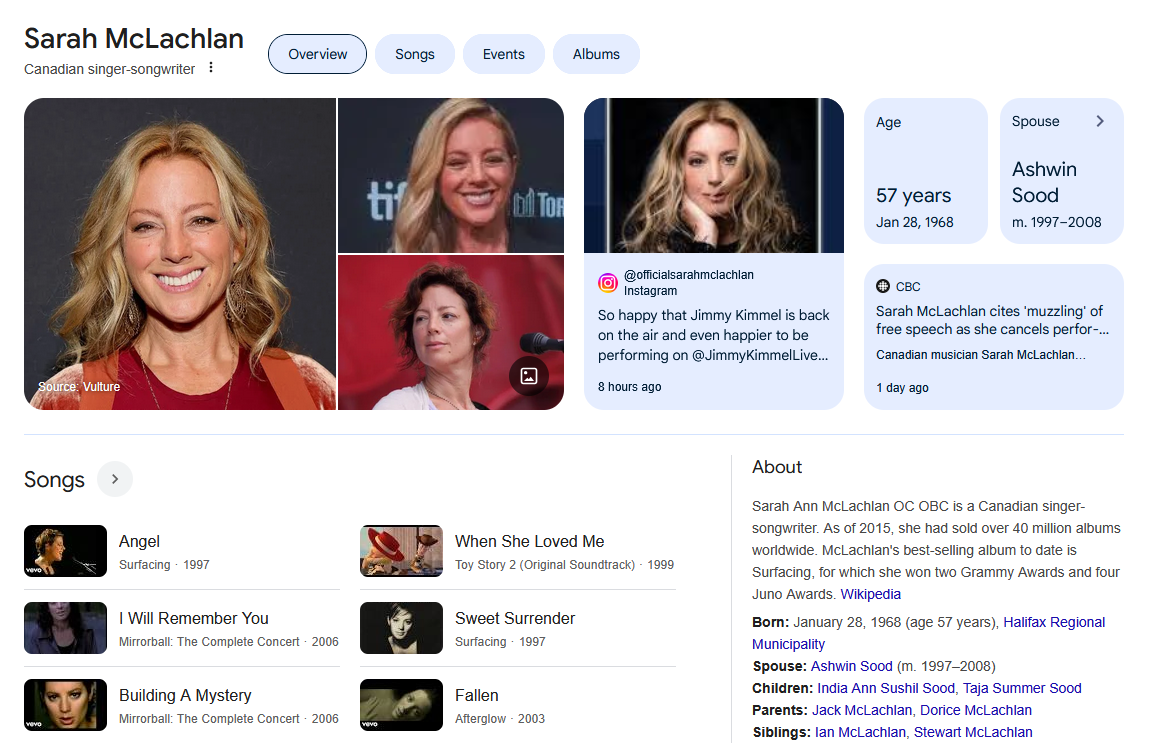The height and width of the screenshot is (743, 1171).
Task: Open the song Sweet Surrender
Action: click(x=515, y=618)
